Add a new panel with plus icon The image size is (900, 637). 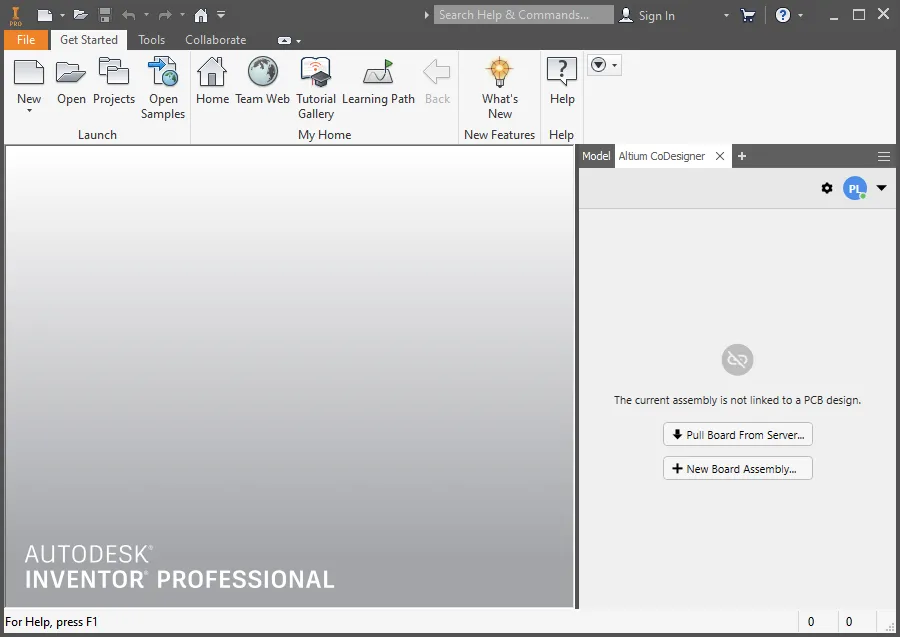742,156
